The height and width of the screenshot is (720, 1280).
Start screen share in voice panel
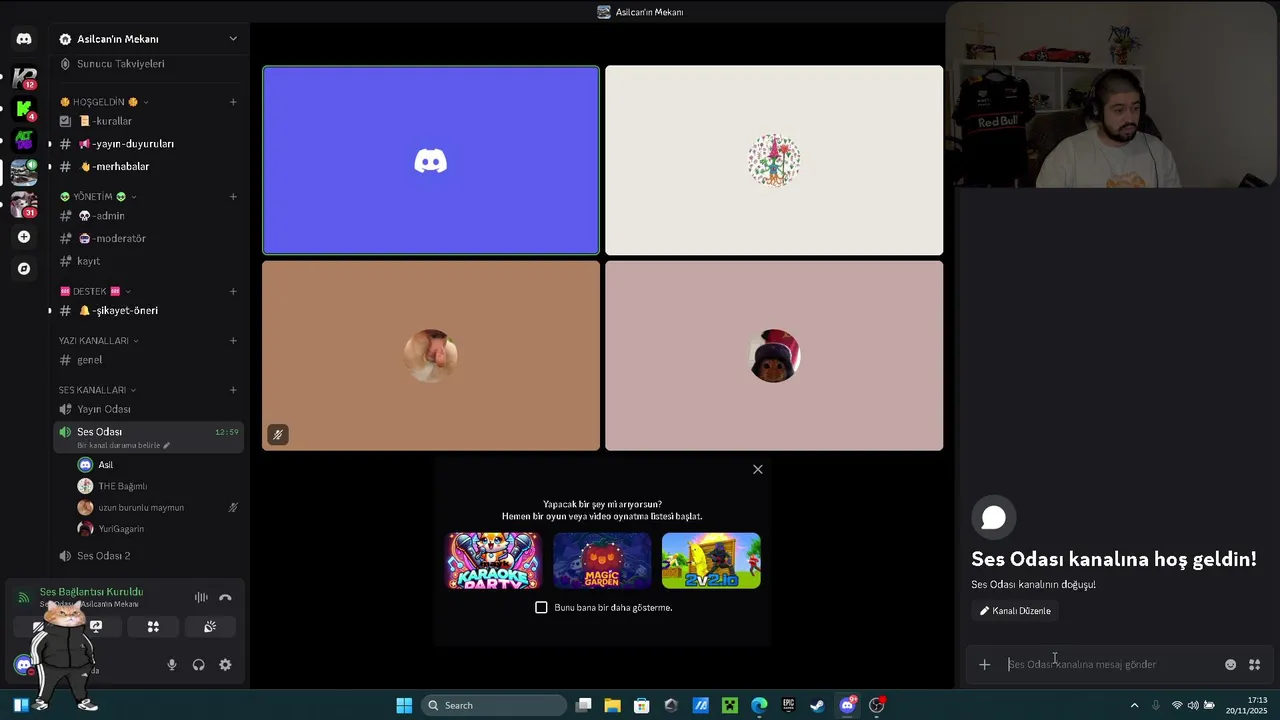coord(96,627)
